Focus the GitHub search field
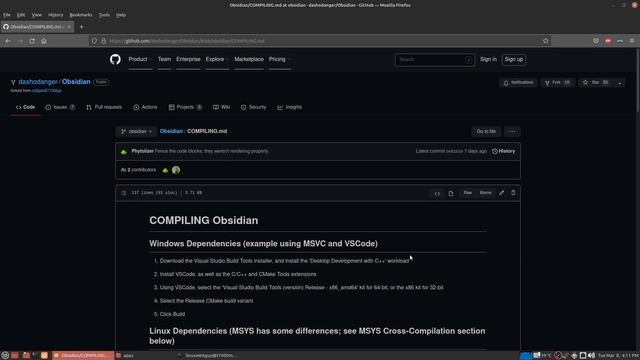 pyautogui.click(x=435, y=60)
